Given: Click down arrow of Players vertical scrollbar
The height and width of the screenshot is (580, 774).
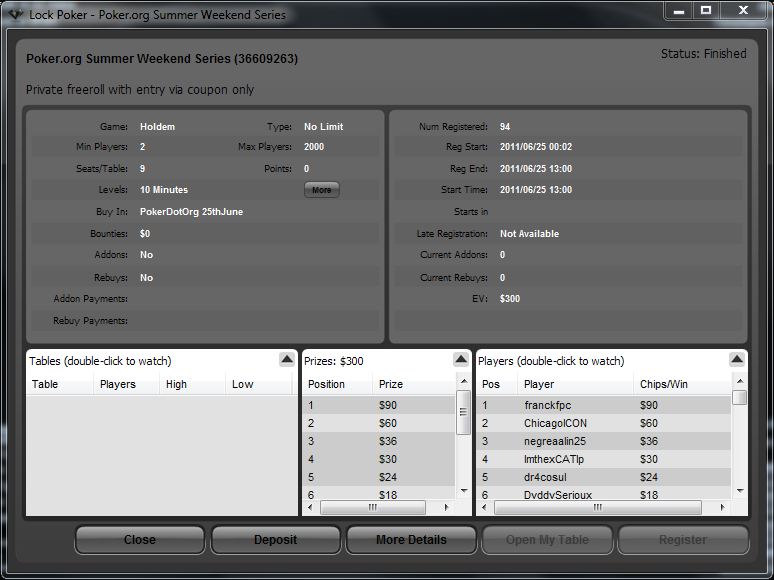Looking at the screenshot, I should coord(739,491).
